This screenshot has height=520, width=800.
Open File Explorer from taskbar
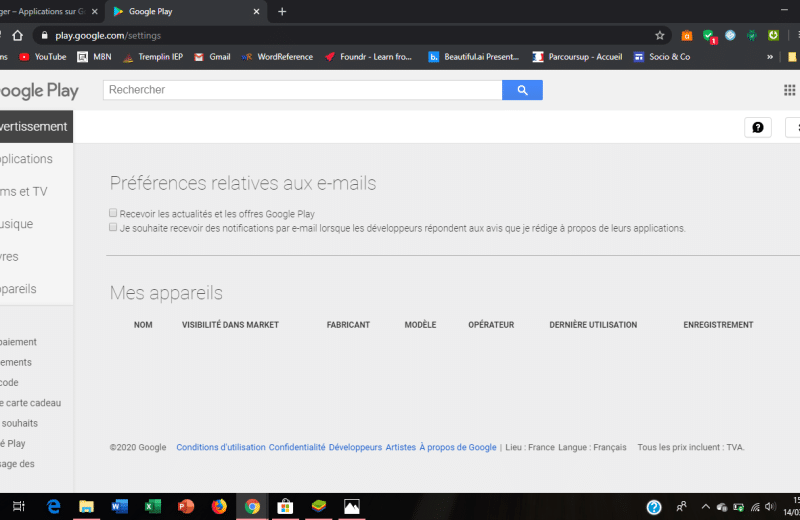click(x=86, y=506)
